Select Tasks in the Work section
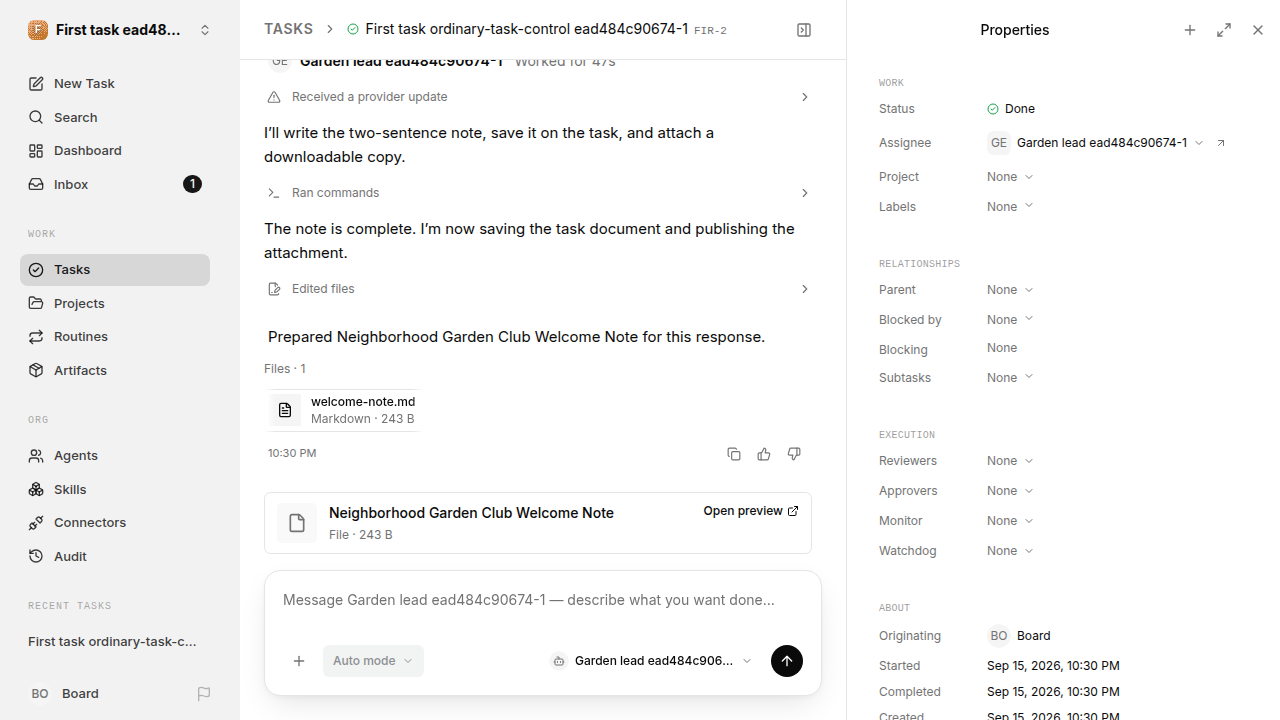This screenshot has height=720, width=1280. pyautogui.click(x=115, y=270)
